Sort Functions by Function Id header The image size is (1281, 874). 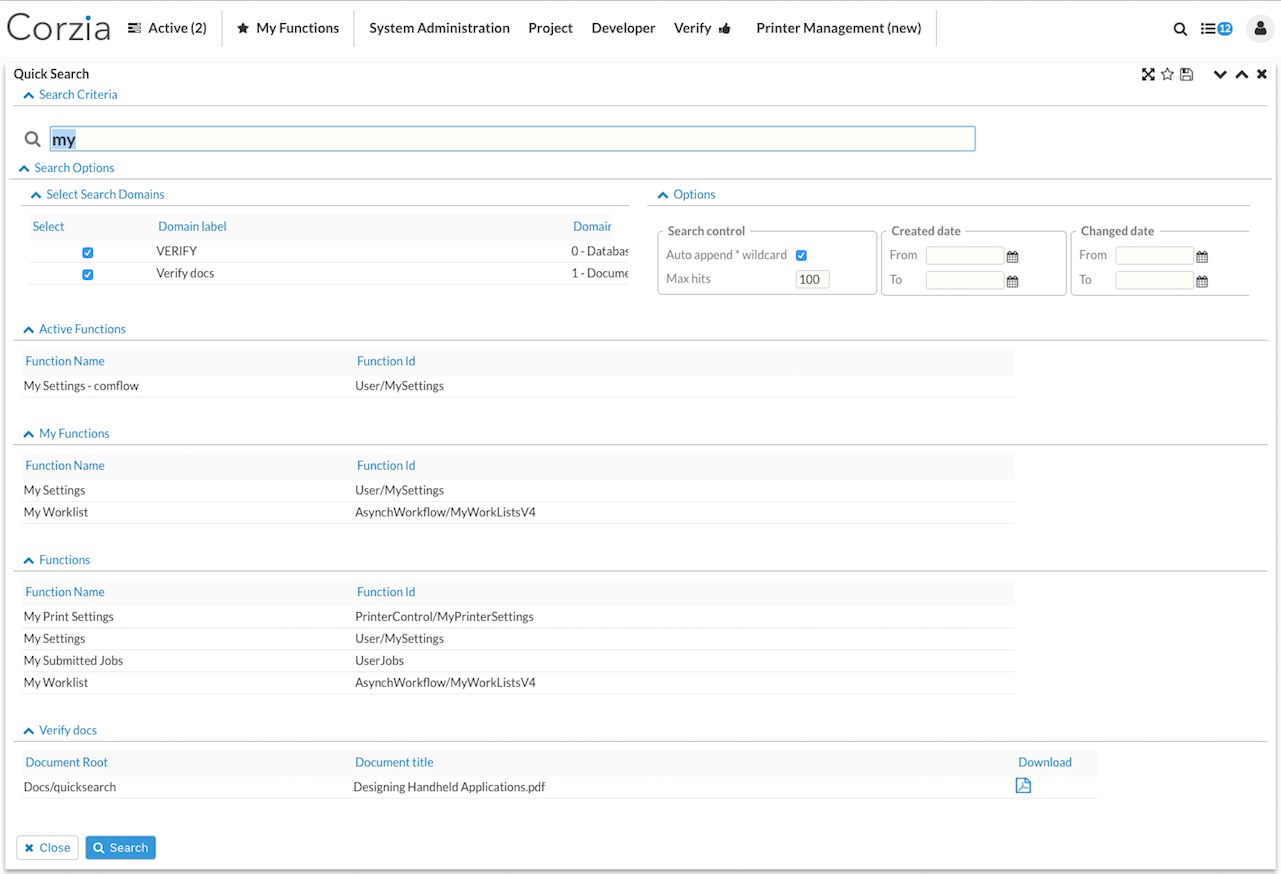pos(386,592)
